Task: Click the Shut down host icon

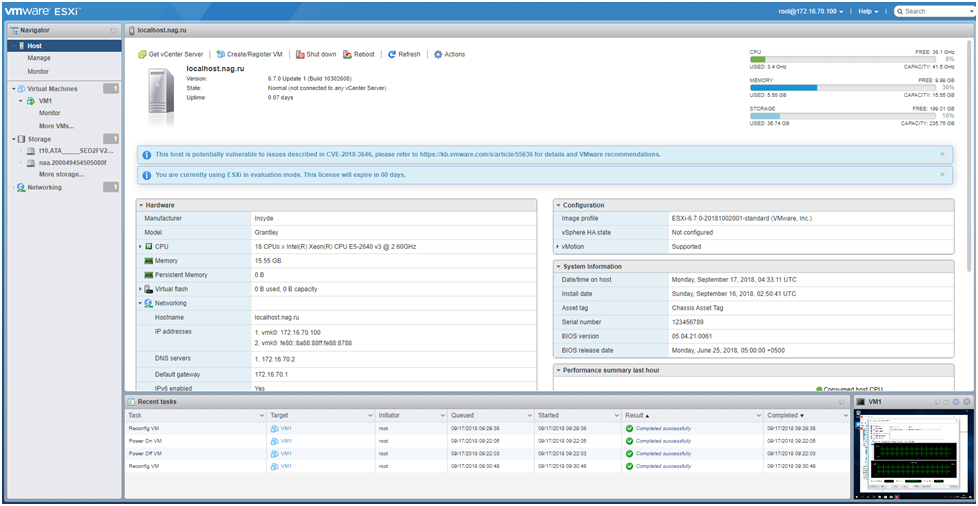Action: (300, 54)
